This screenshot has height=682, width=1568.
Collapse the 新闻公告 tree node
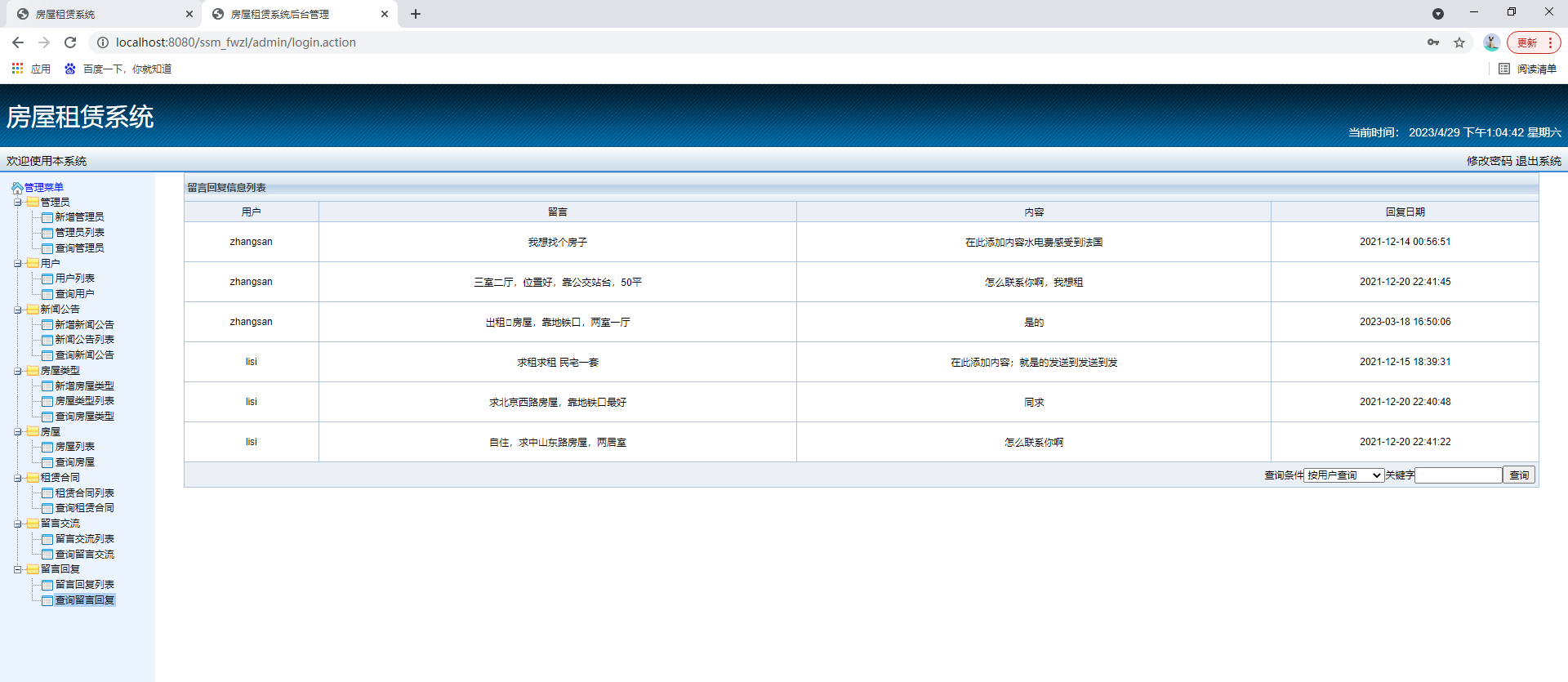tap(18, 310)
